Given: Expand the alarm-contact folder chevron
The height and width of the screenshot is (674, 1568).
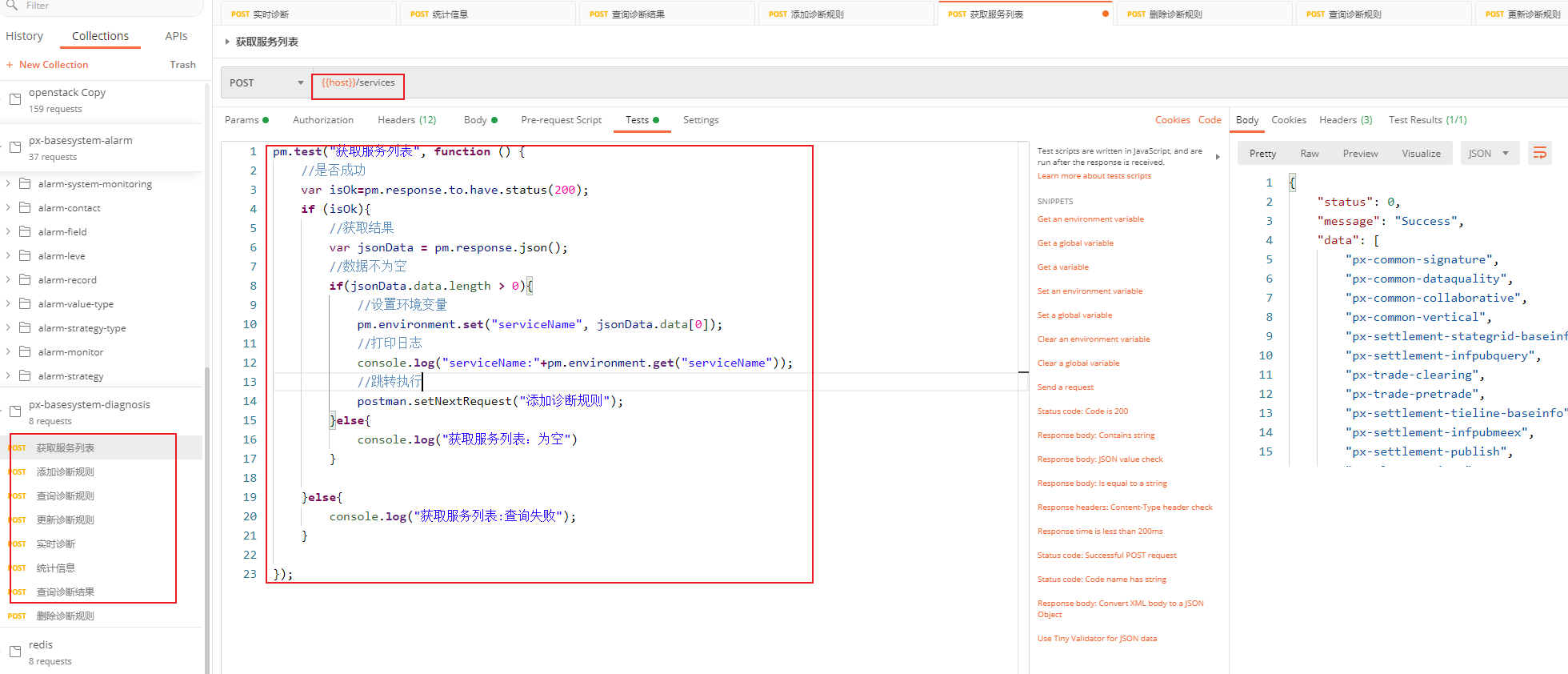Looking at the screenshot, I should coord(8,207).
